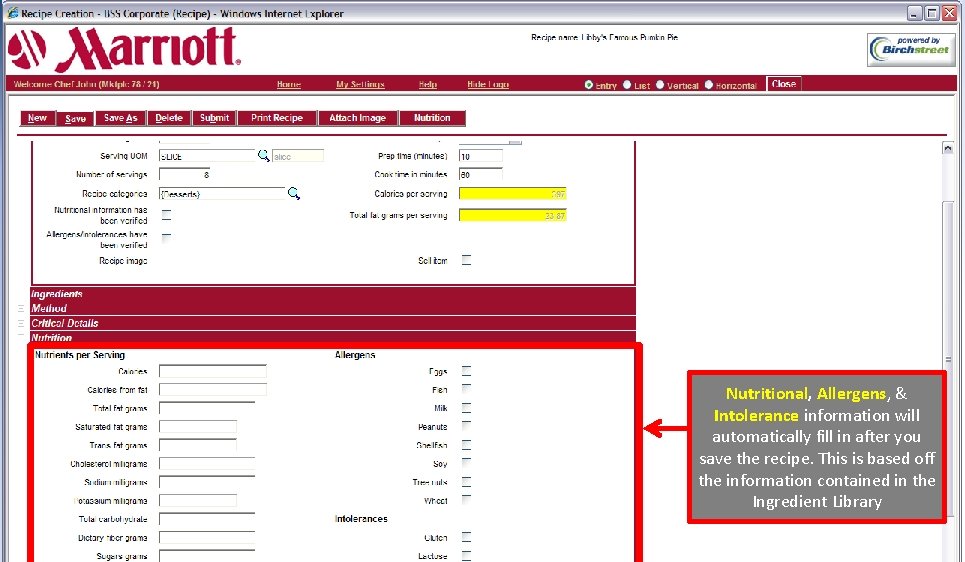Viewport: 965px width, 562px height.
Task: Click the Nutrients per Serving heading
Action: 79,355
